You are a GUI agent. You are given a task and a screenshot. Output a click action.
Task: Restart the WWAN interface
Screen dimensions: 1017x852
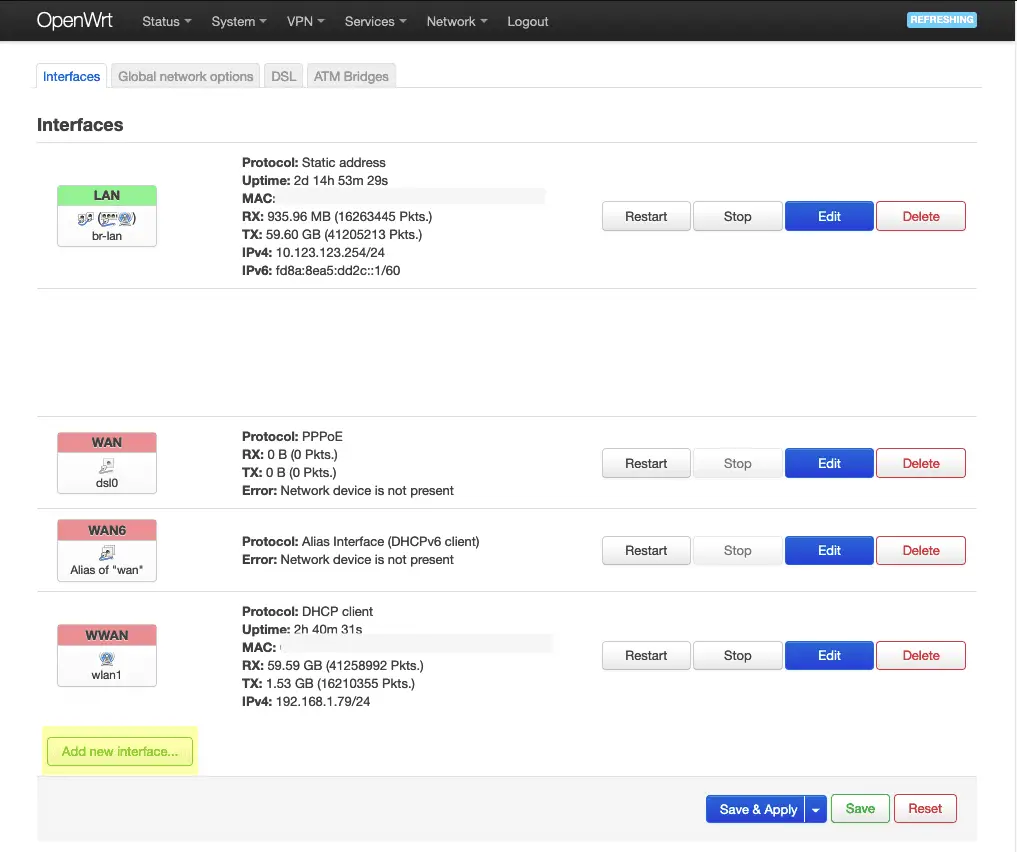click(646, 656)
